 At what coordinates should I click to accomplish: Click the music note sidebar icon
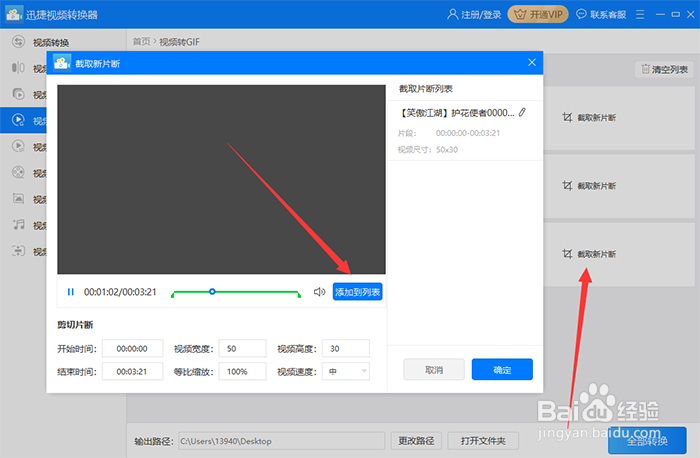click(x=18, y=225)
